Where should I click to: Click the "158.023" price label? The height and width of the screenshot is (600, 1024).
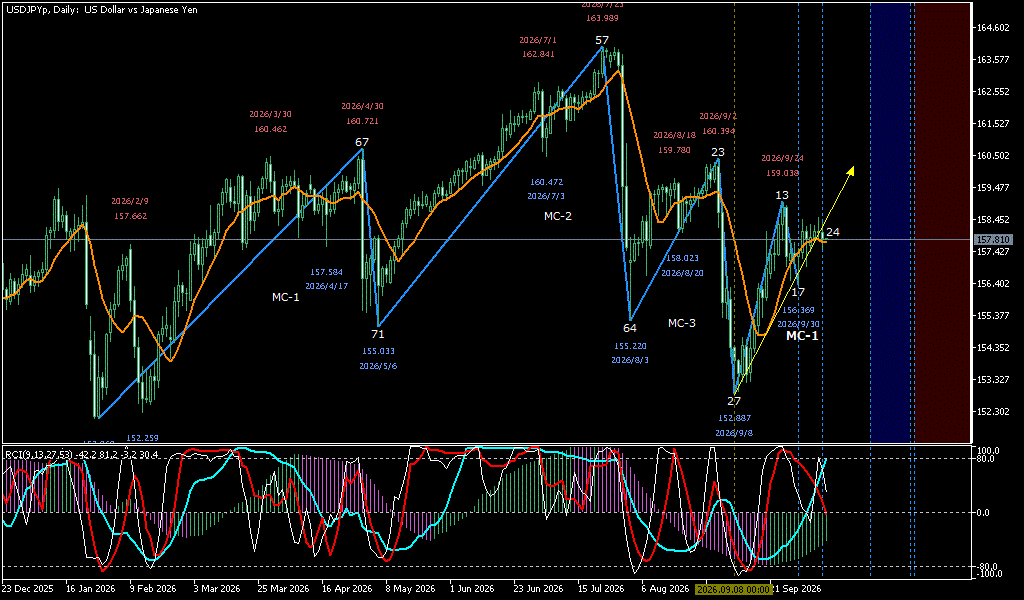682,259
